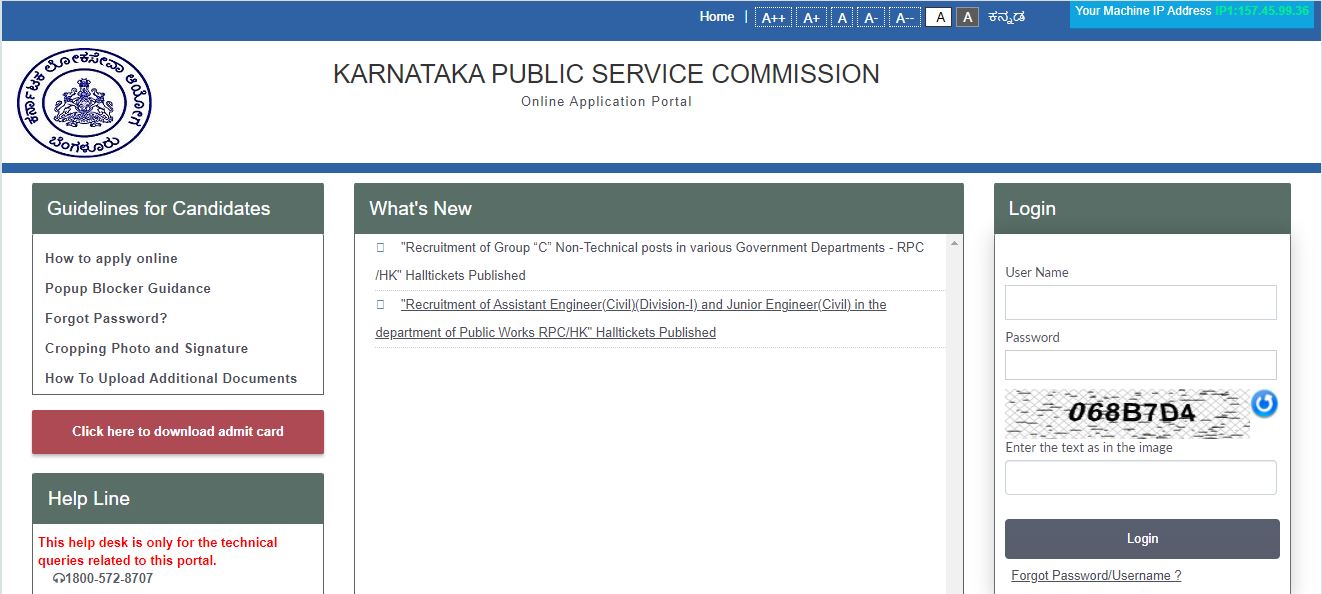Viewport: 1322px width, 594px height.
Task: Switch to the dark grey contrast theme
Action: point(967,17)
